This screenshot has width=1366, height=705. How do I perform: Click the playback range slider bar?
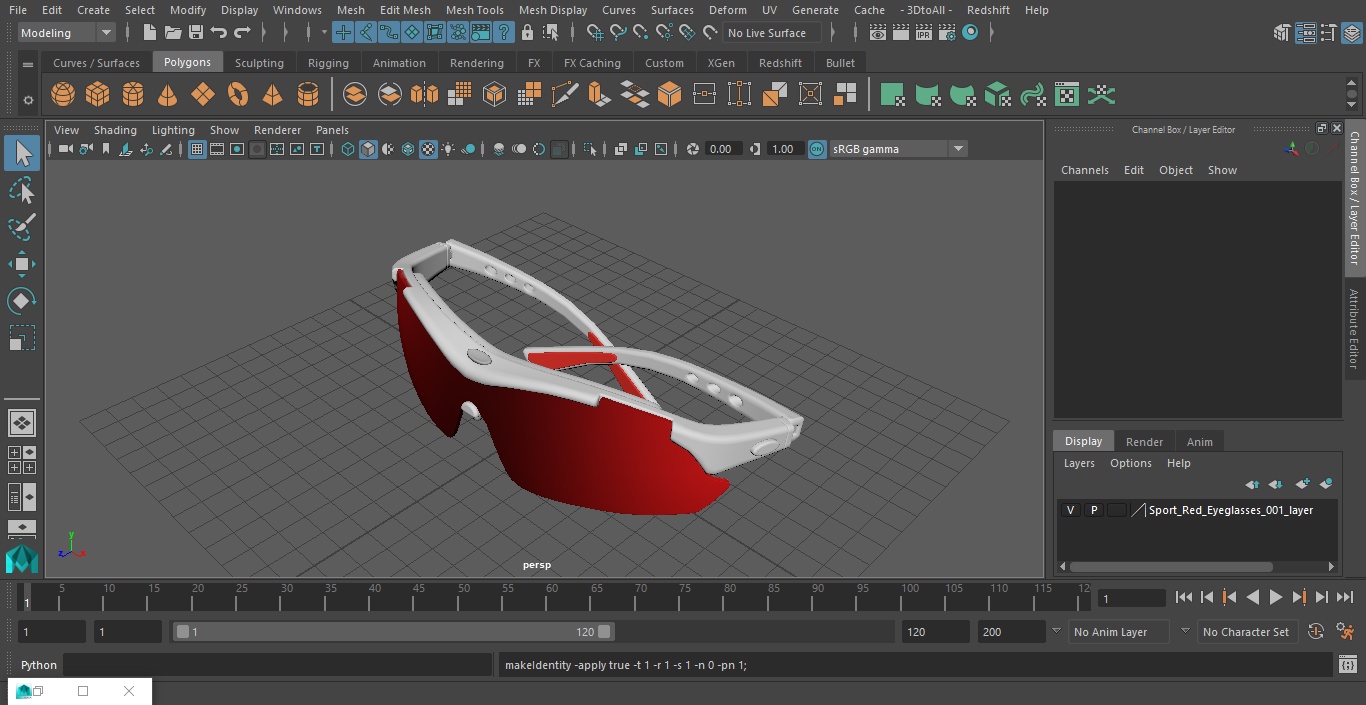click(x=393, y=632)
